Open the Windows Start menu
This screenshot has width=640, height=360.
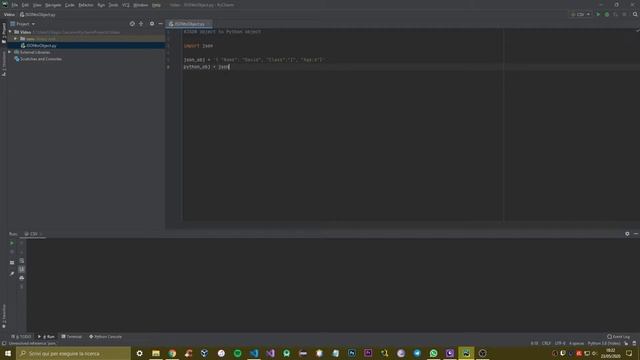coord(8,353)
